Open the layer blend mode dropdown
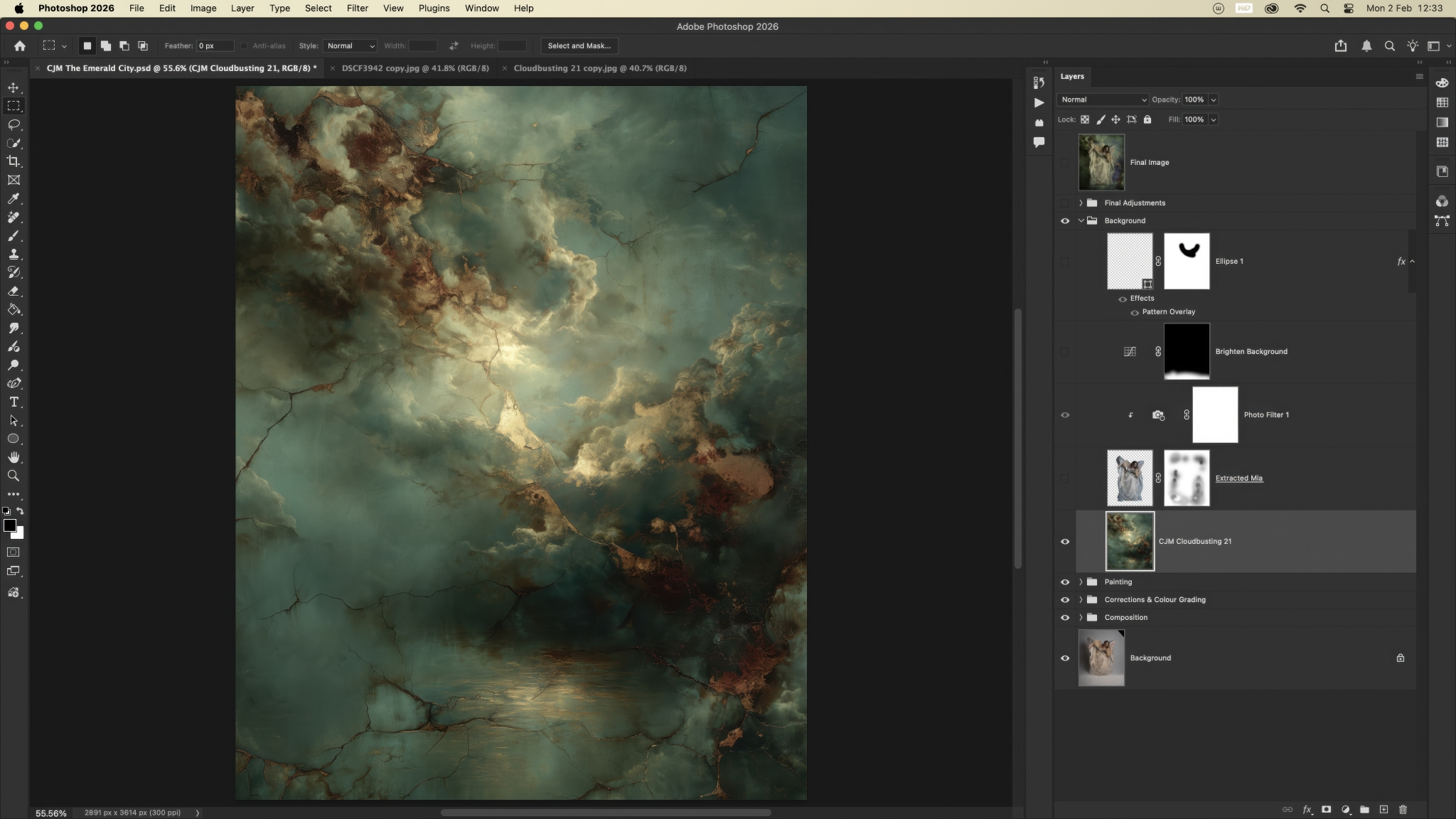The width and height of the screenshot is (1456, 819). [x=1103, y=100]
